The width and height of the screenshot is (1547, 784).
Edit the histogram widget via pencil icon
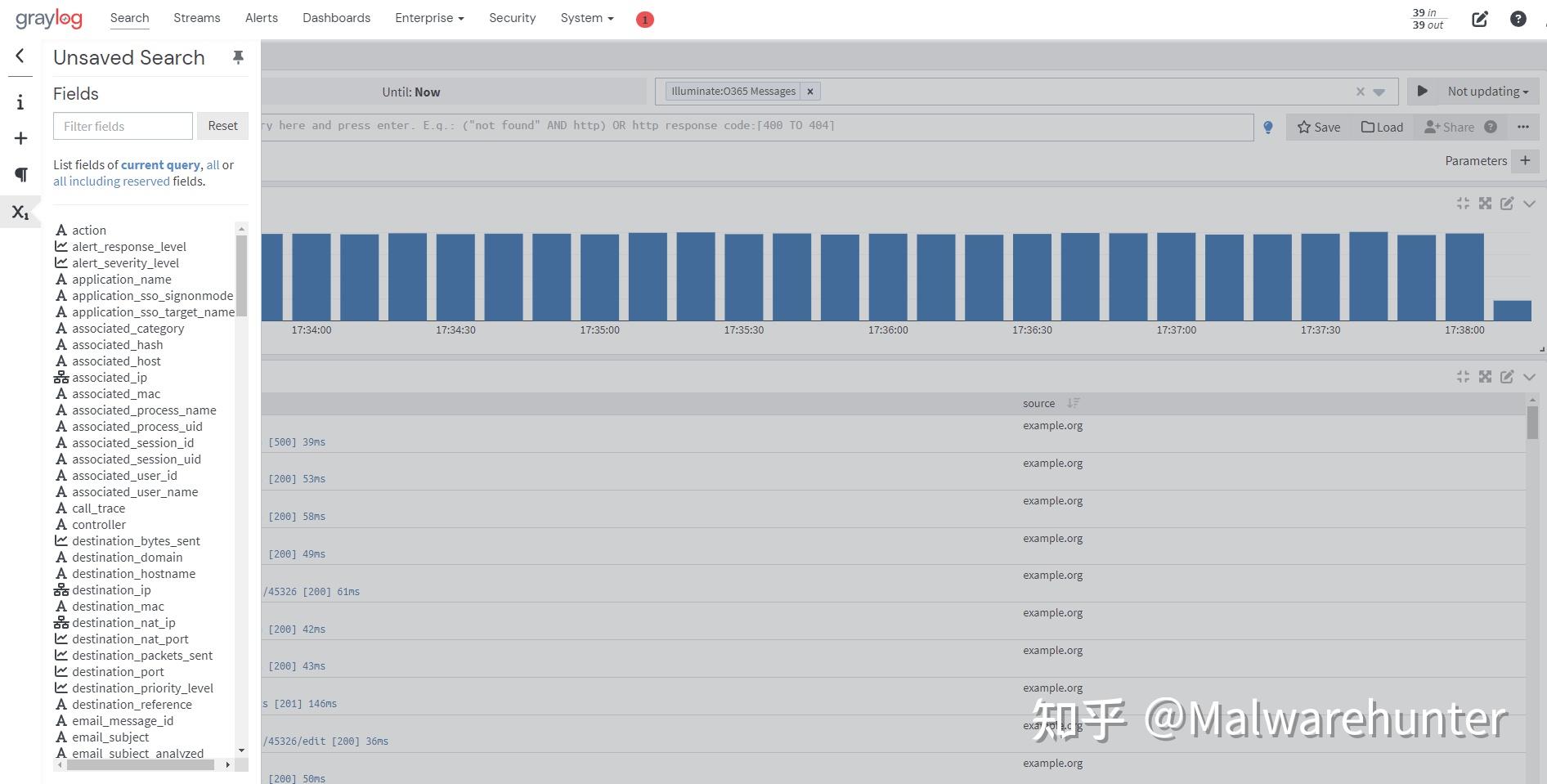pos(1507,204)
